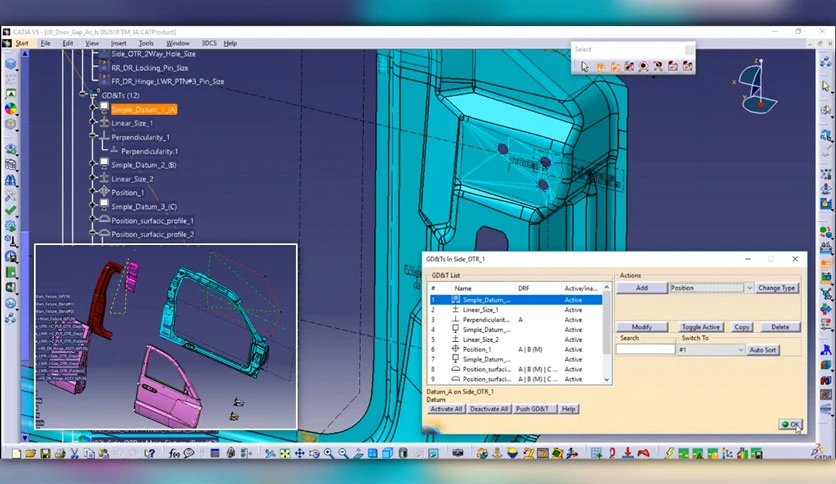Image resolution: width=836 pixels, height=484 pixels.
Task: Open the 3DCS menu
Action: tap(209, 43)
